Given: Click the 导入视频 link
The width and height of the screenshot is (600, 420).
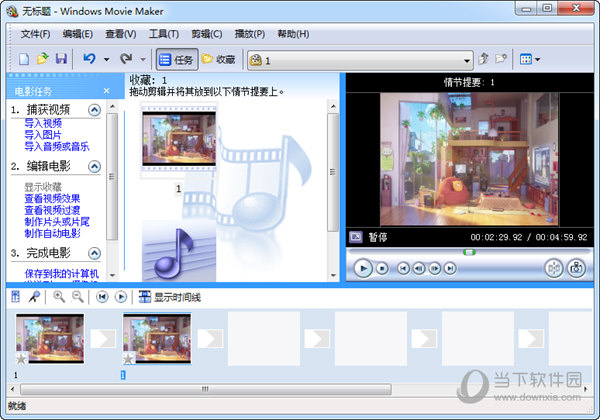Looking at the screenshot, I should (x=43, y=123).
